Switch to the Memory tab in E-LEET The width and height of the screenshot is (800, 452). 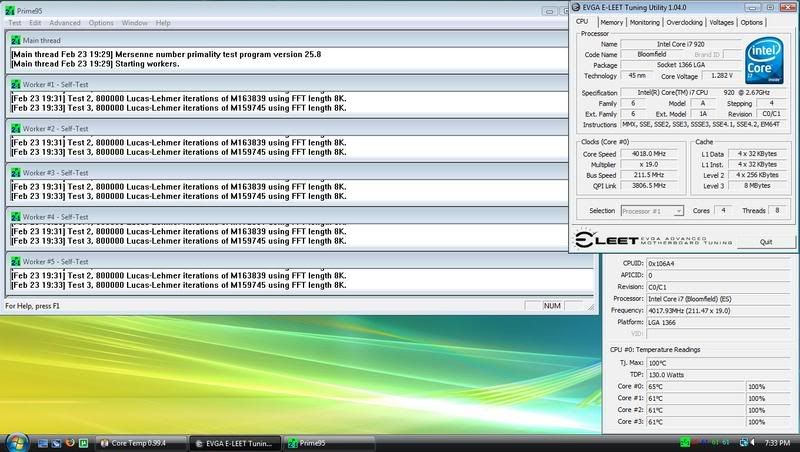point(612,22)
